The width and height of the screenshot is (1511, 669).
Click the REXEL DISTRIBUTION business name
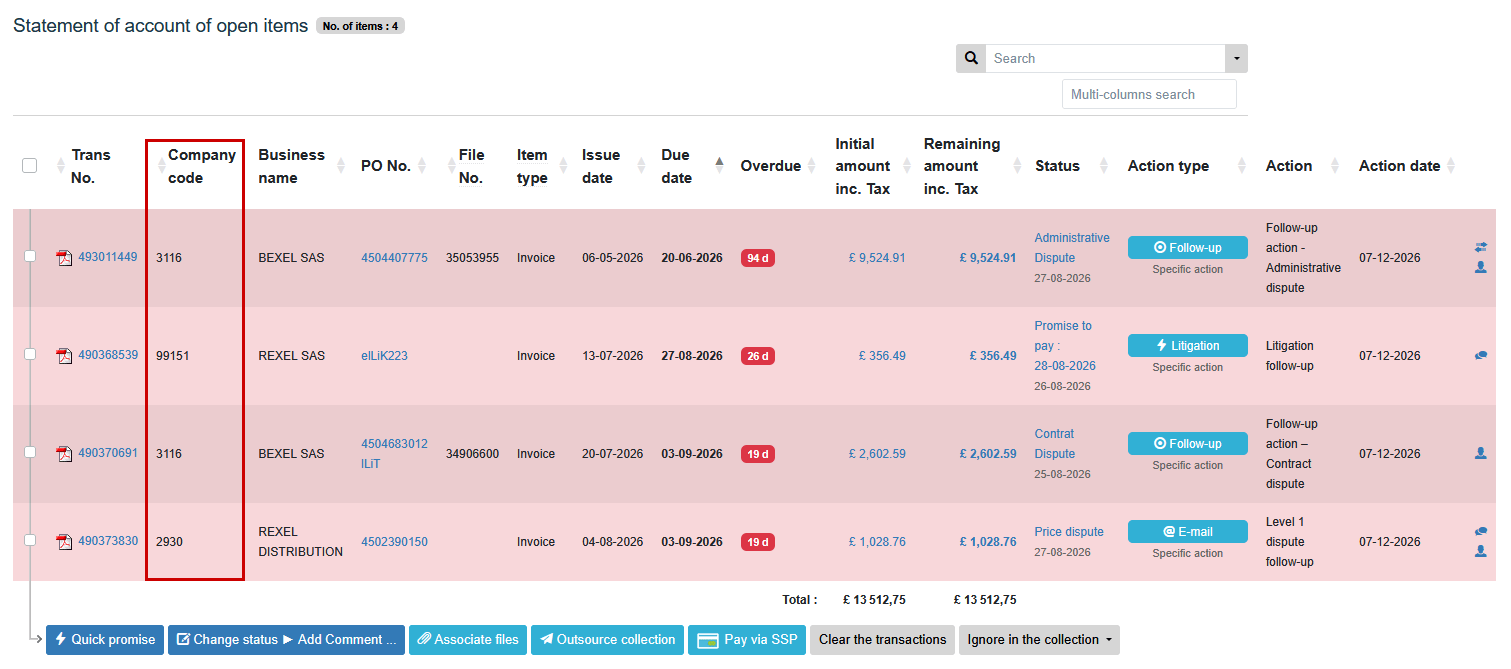(300, 542)
